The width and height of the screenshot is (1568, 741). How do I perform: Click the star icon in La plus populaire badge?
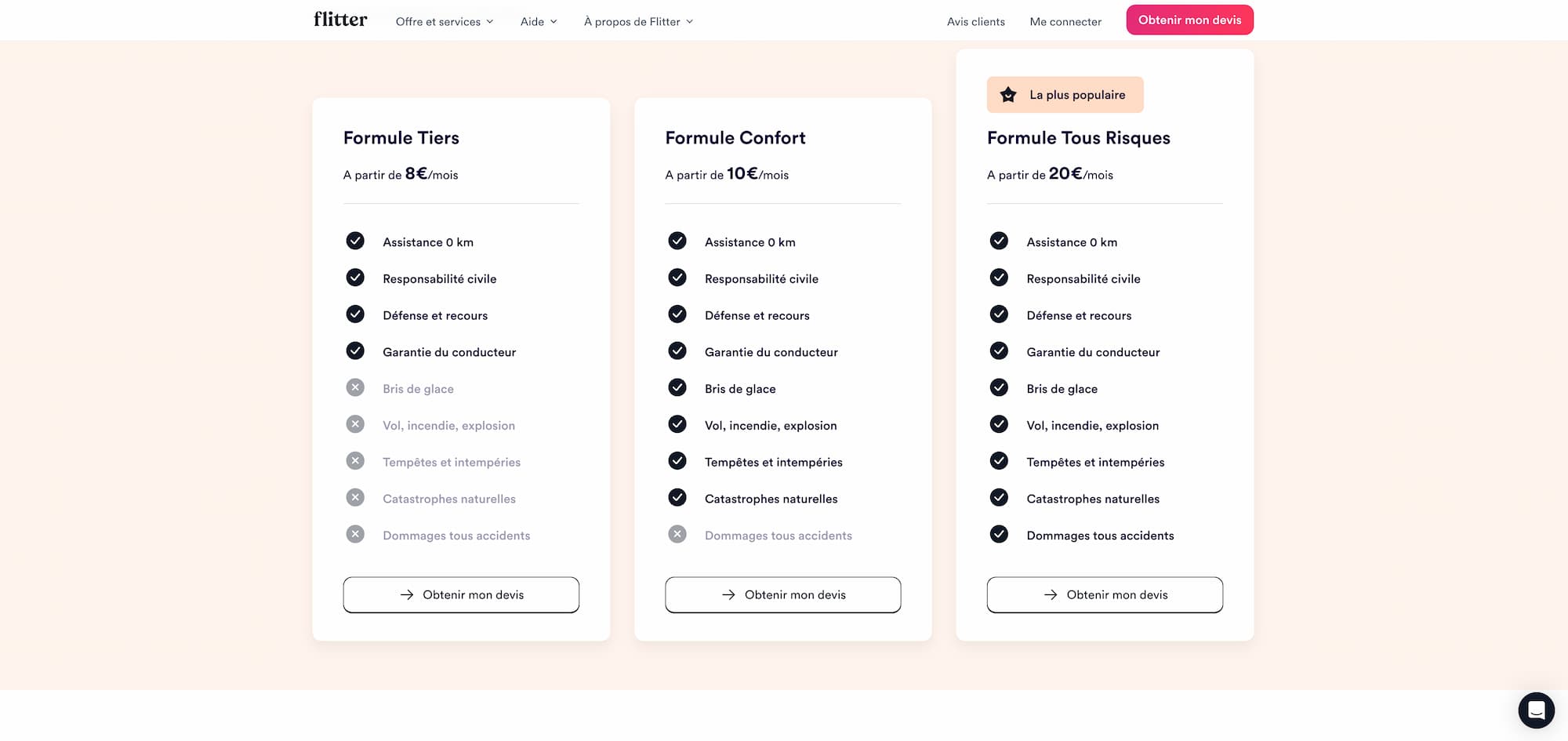click(1008, 95)
